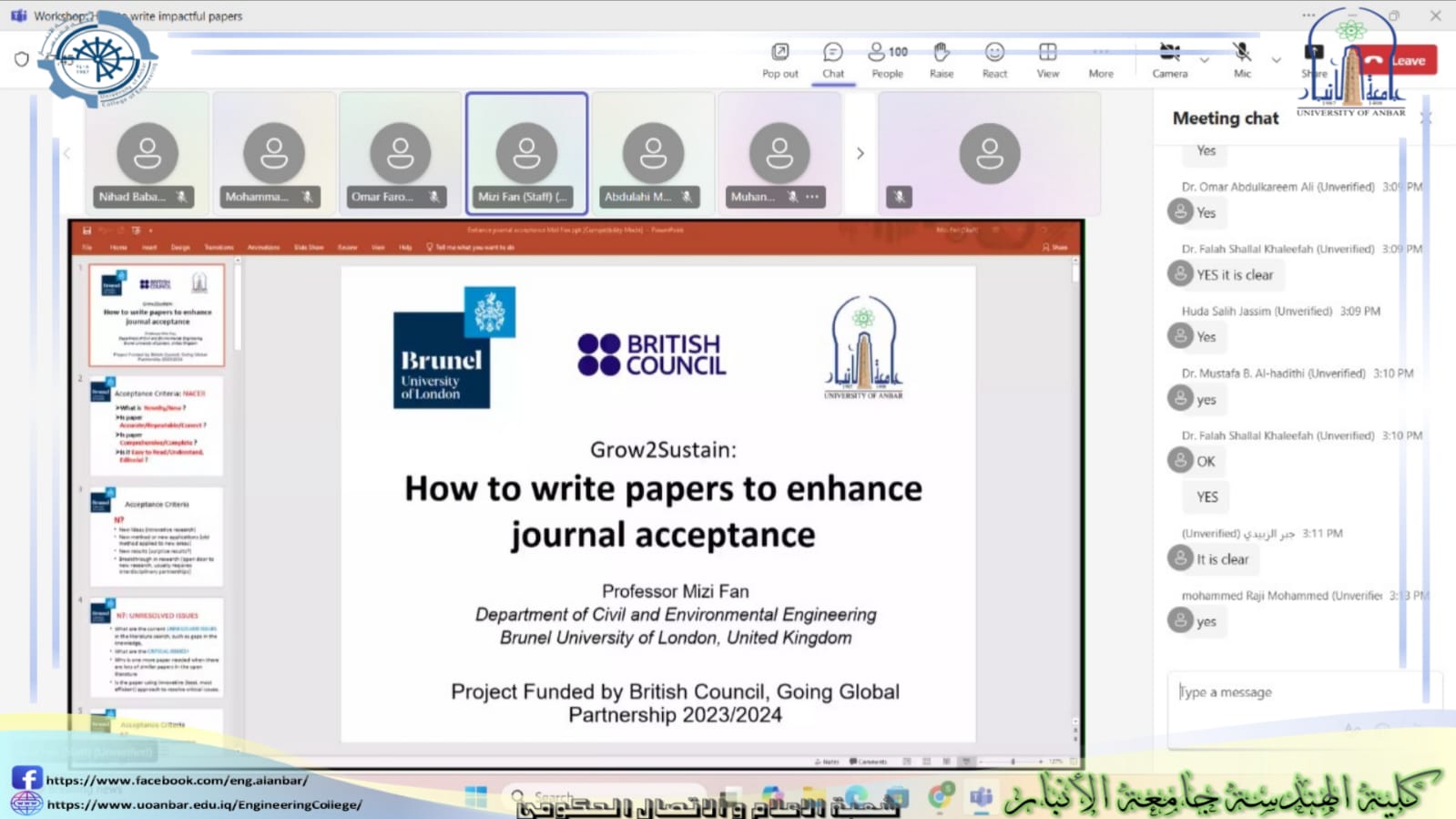This screenshot has height=819, width=1456.
Task: Show next participants with right chevron
Action: (860, 153)
